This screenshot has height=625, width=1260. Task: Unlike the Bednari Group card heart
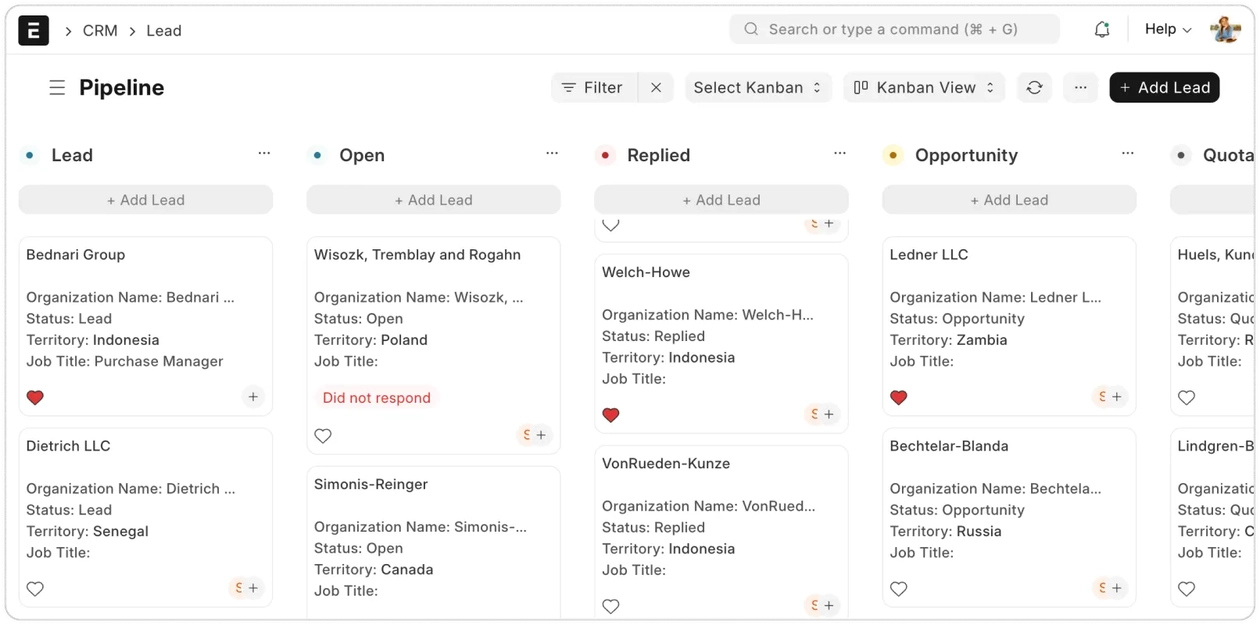tap(35, 397)
